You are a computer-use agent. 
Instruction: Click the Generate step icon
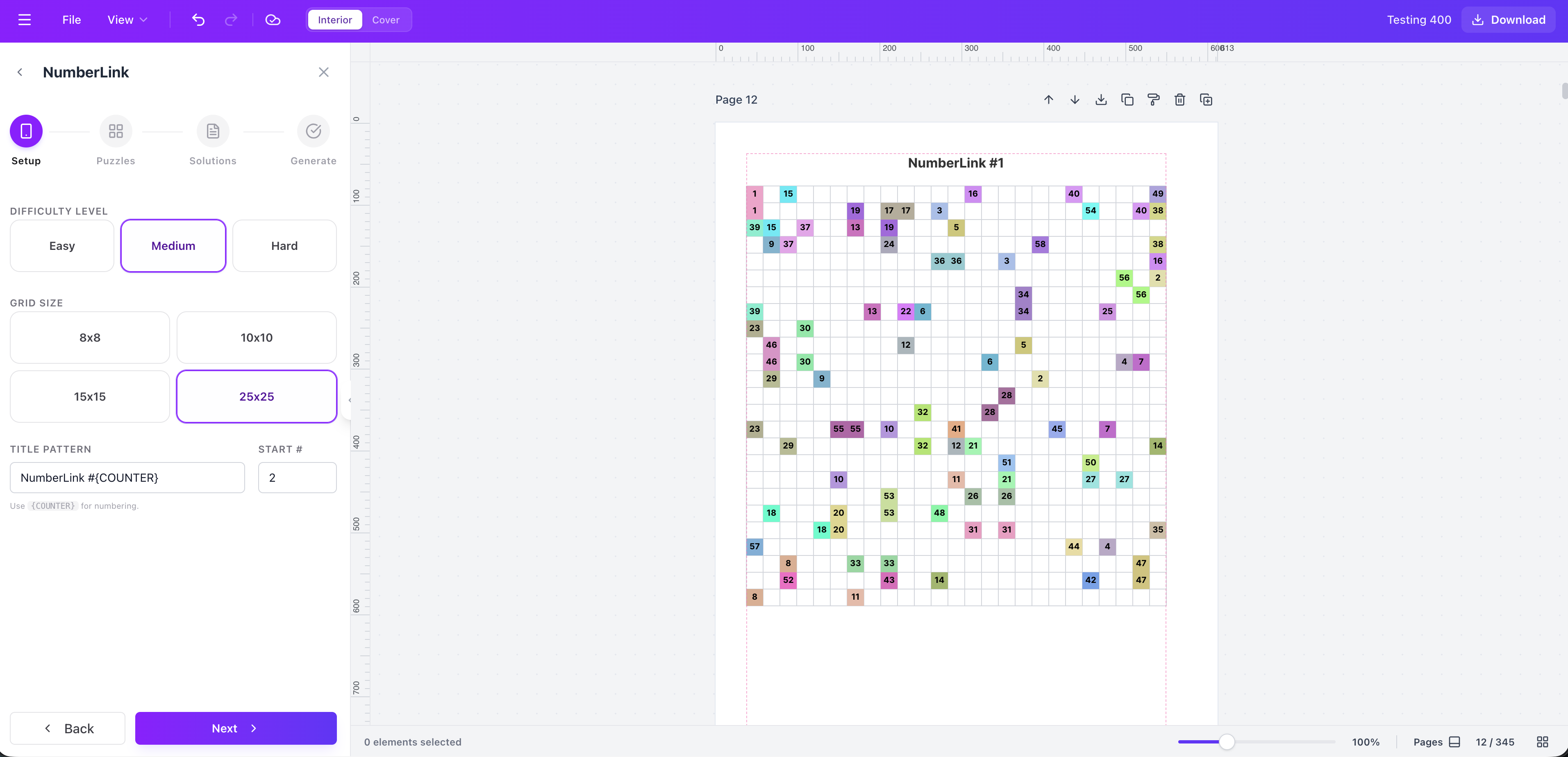(x=313, y=130)
